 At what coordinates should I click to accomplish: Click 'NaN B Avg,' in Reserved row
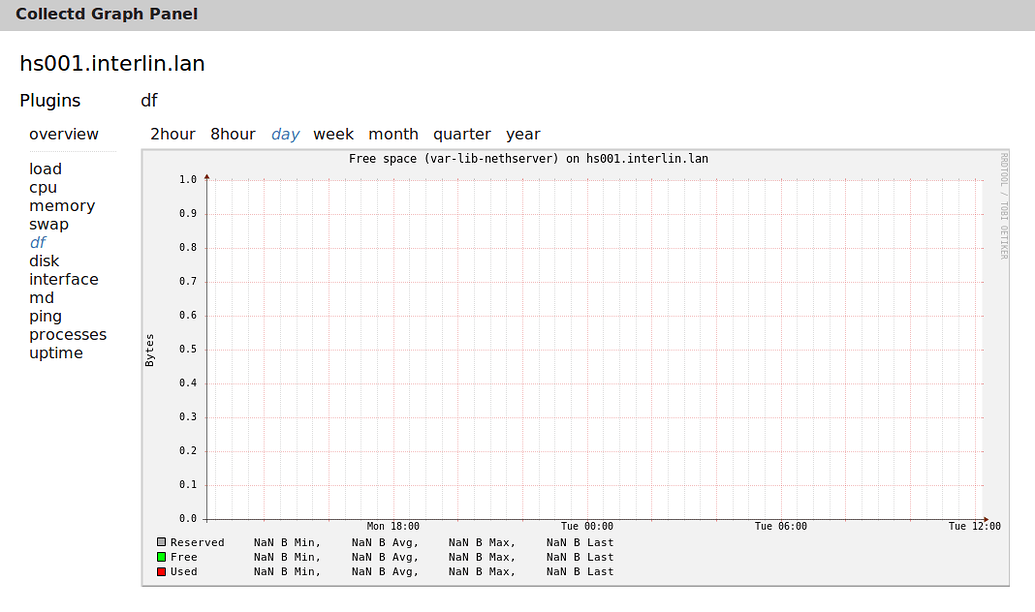tap(385, 542)
